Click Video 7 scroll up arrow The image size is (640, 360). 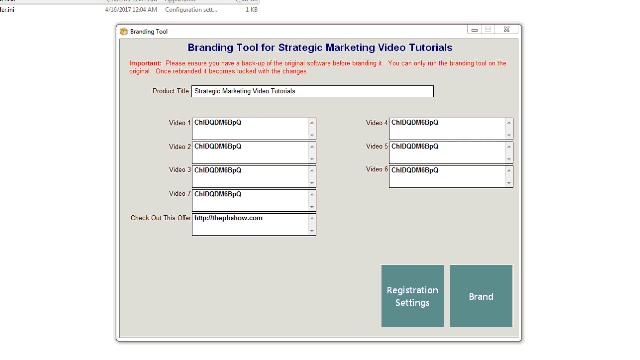click(312, 194)
